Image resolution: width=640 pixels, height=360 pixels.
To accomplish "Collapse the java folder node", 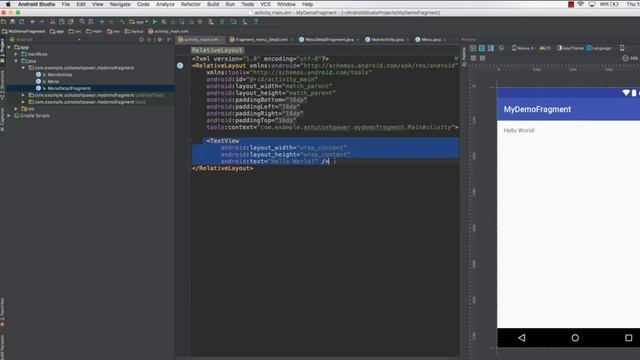I will pyautogui.click(x=16, y=61).
